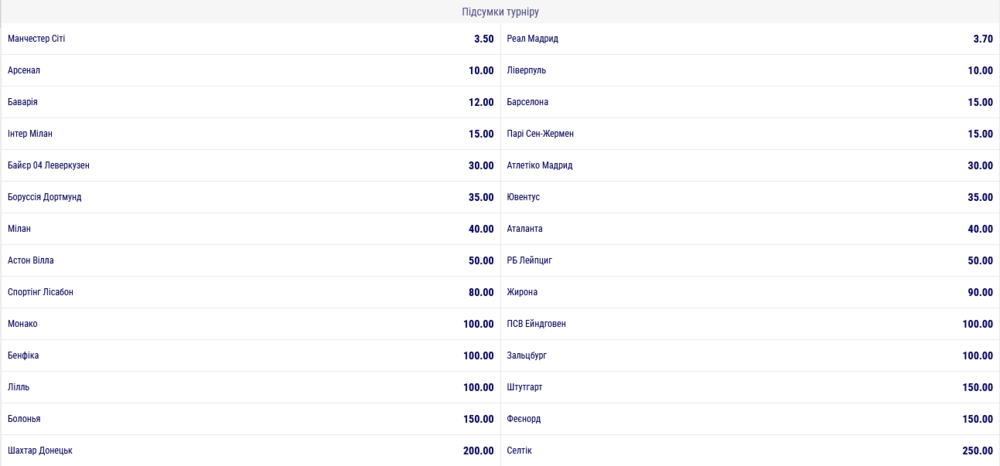Collapse the Підсумки турніру header
The height and width of the screenshot is (466, 1000).
tap(500, 11)
